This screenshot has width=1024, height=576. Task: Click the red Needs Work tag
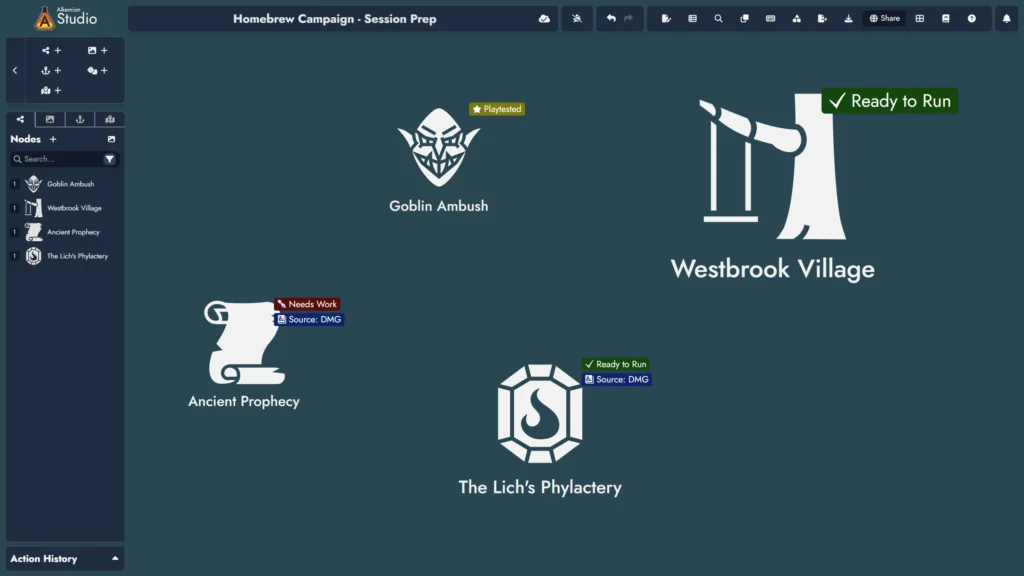308,304
